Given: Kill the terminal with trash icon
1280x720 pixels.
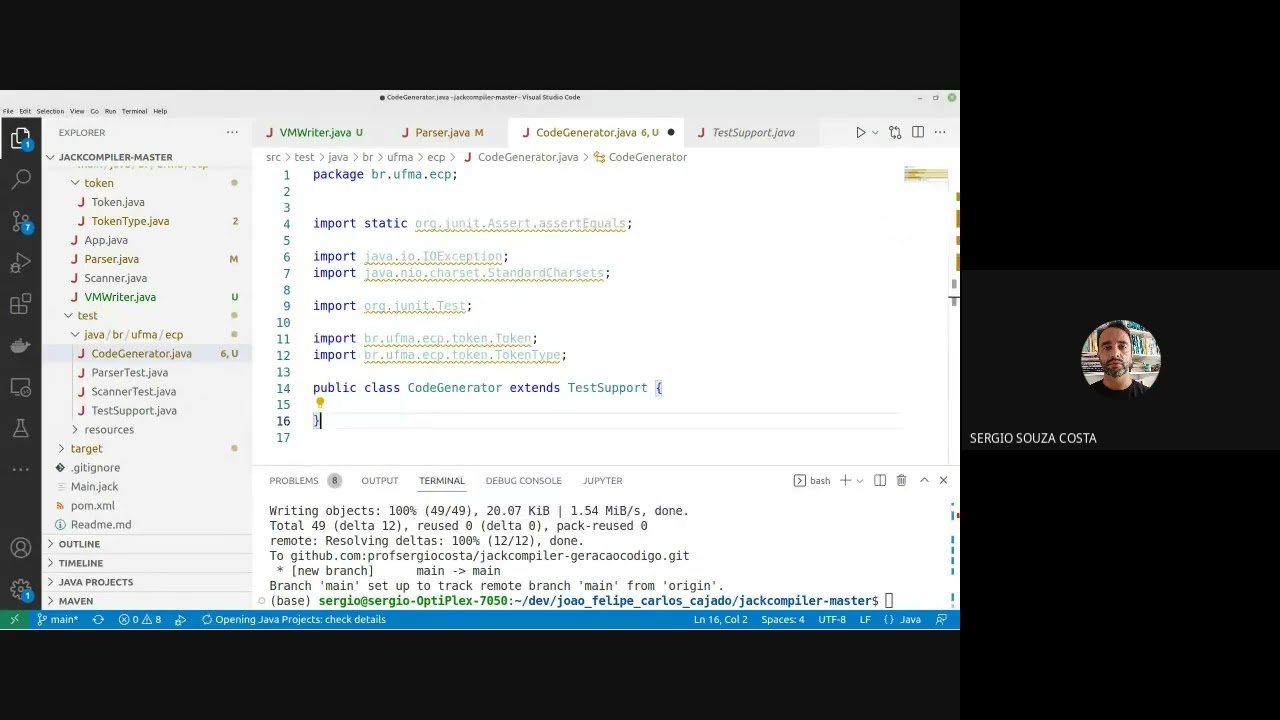Looking at the screenshot, I should [x=901, y=480].
